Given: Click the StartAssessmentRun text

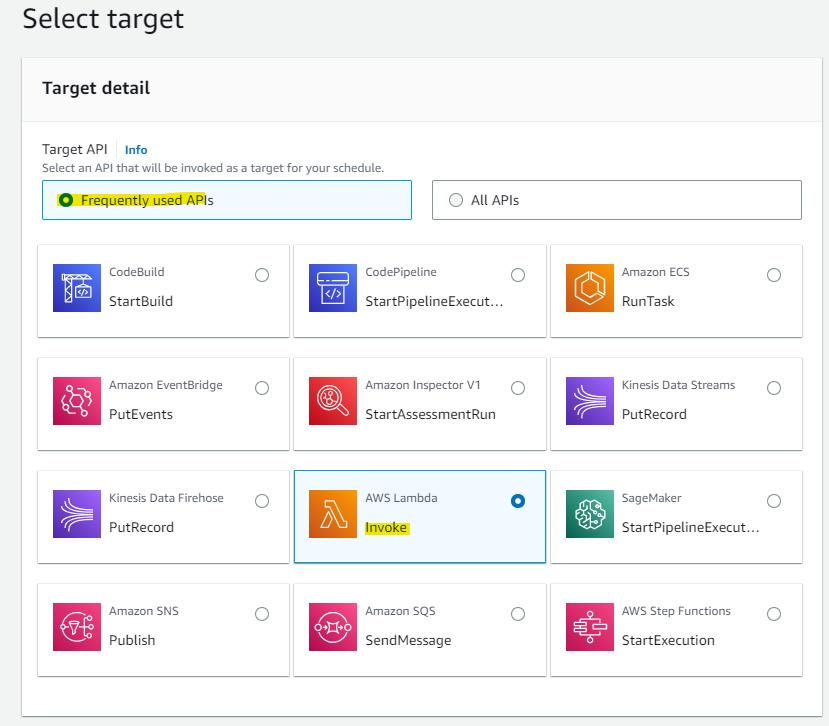Looking at the screenshot, I should click(x=430, y=415).
